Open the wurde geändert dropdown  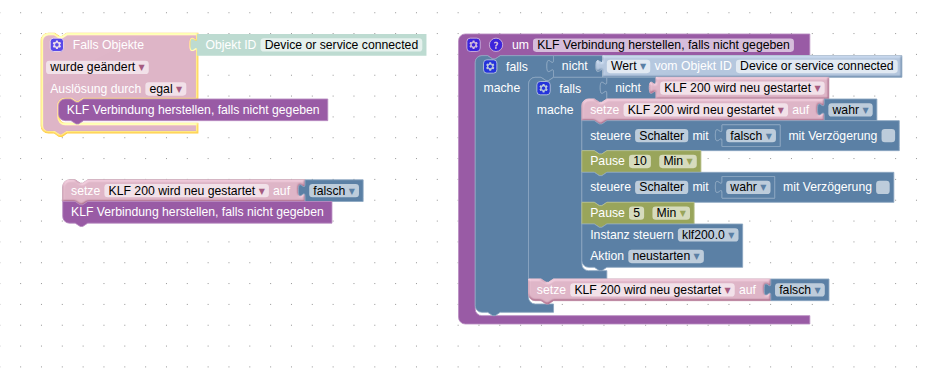[x=98, y=67]
